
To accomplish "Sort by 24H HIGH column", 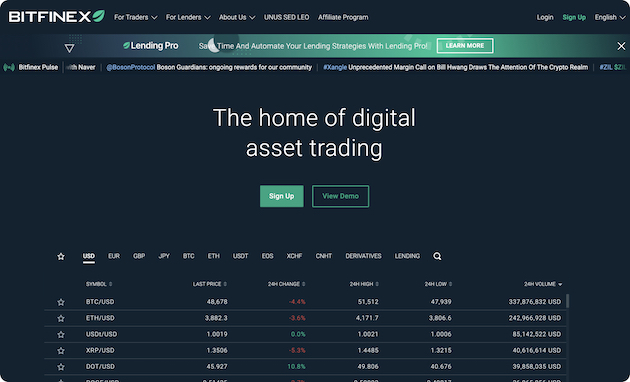I will [x=364, y=284].
